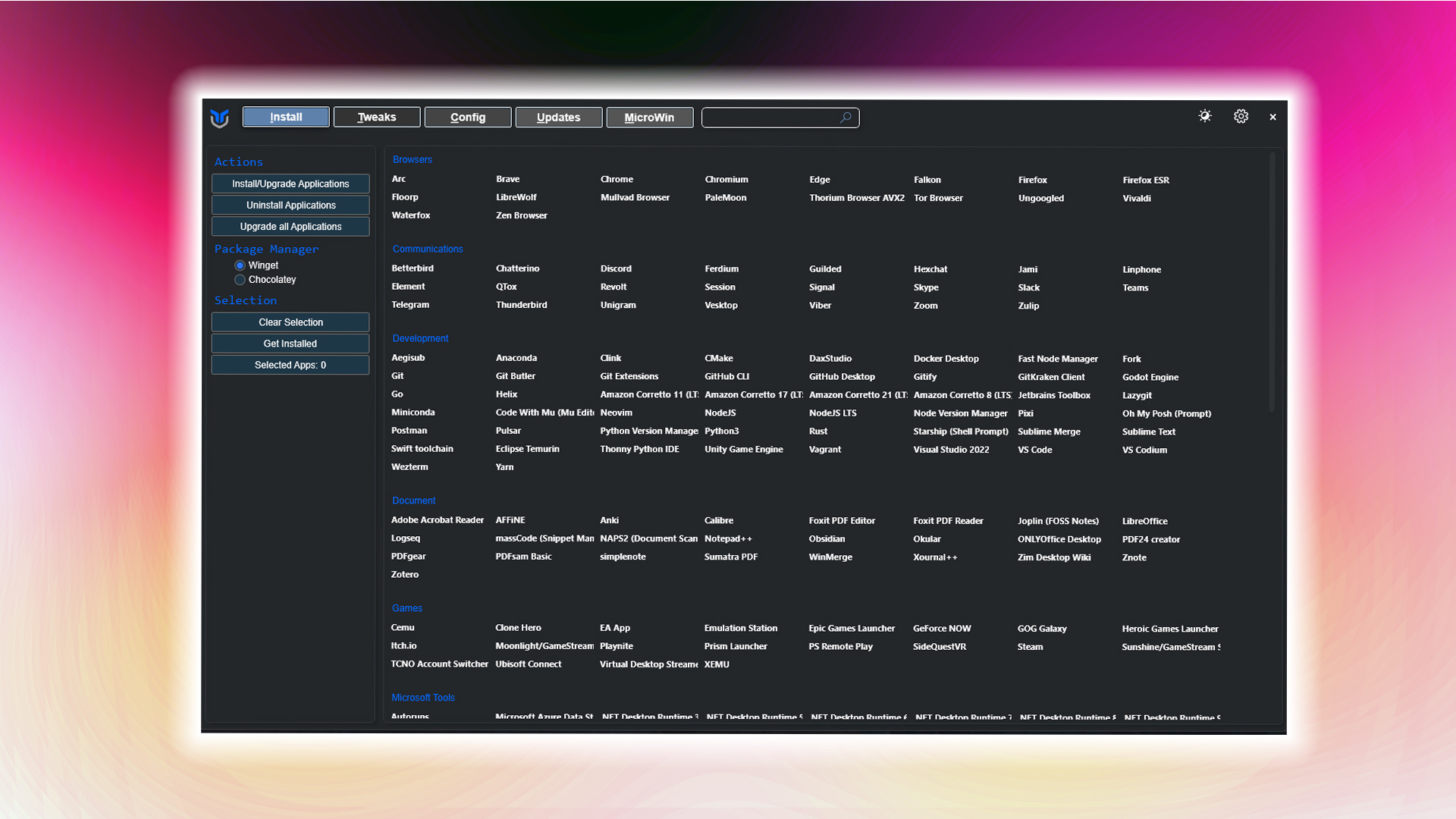The width and height of the screenshot is (1456, 819).
Task: Go to the Updates tab
Action: click(559, 118)
